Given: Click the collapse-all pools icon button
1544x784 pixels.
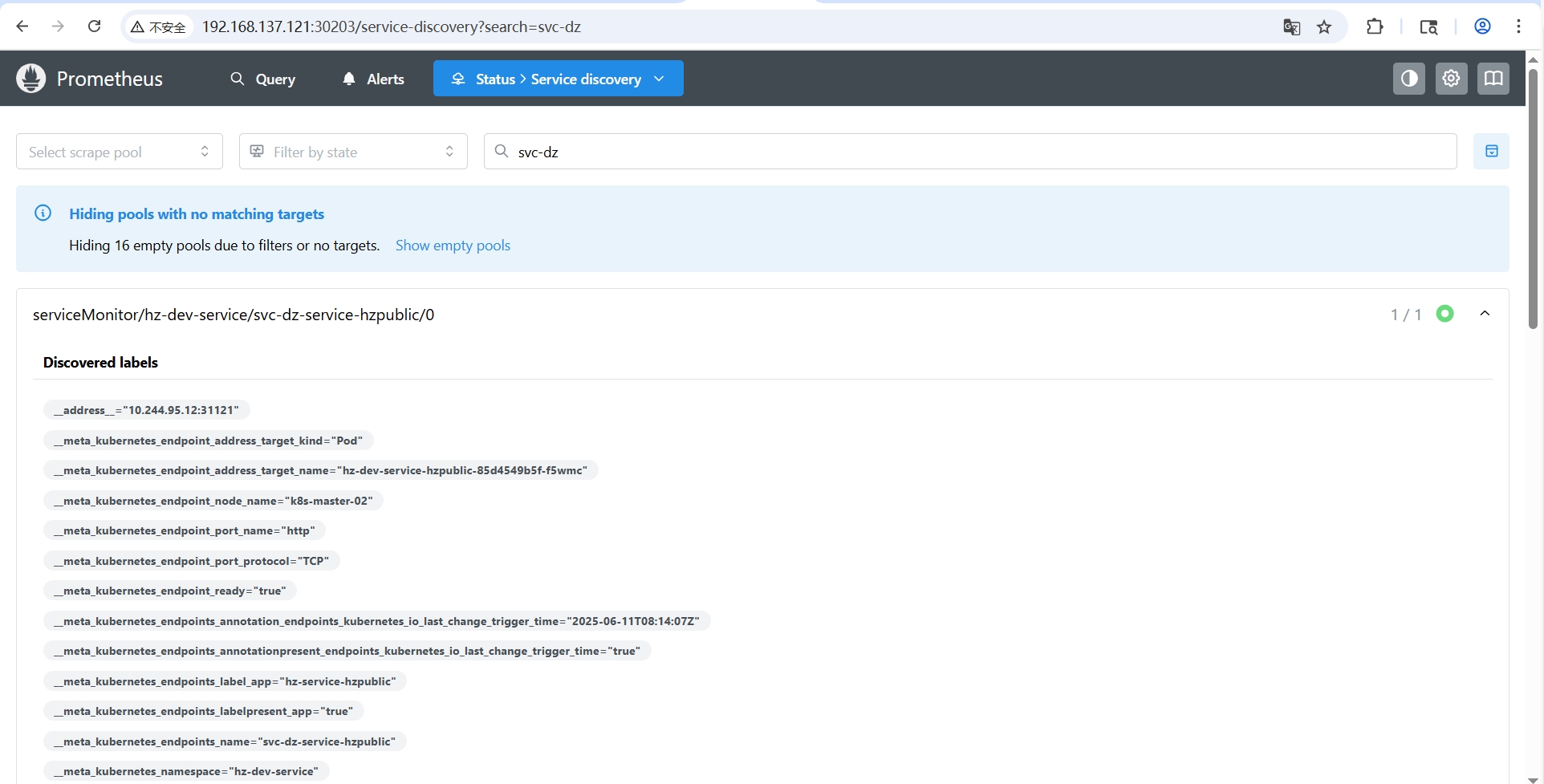Looking at the screenshot, I should click(1491, 152).
